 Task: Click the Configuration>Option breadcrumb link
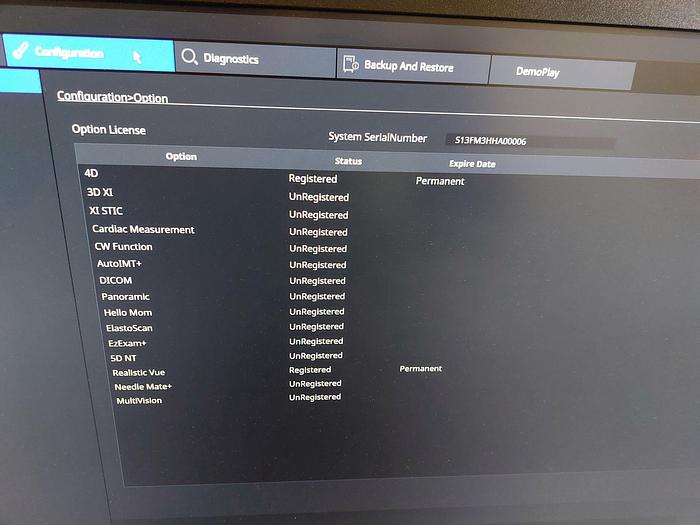(x=112, y=98)
